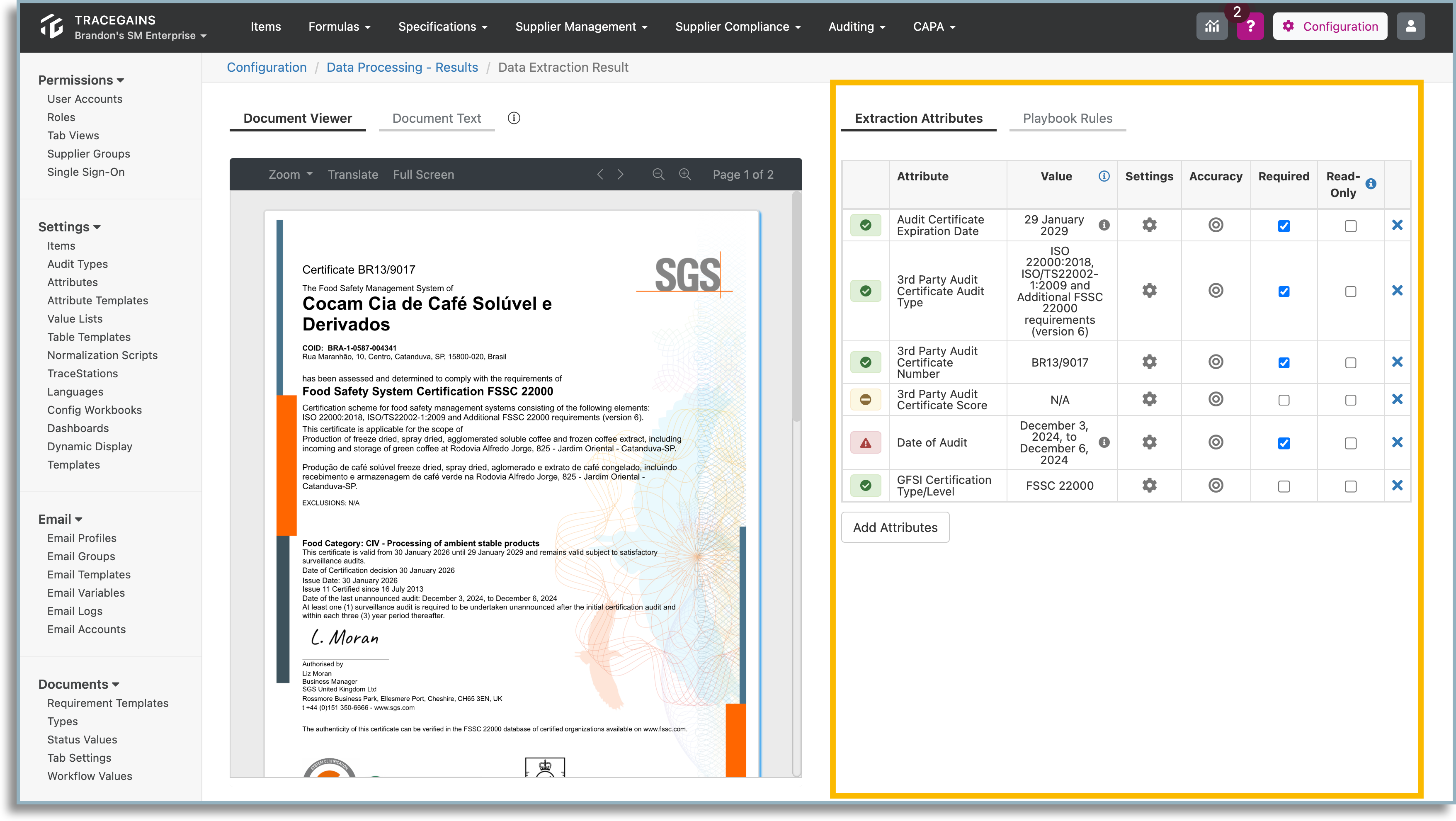Viewport: 1456px width, 821px height.
Task: Click the Add Attributes button
Action: coord(895,527)
